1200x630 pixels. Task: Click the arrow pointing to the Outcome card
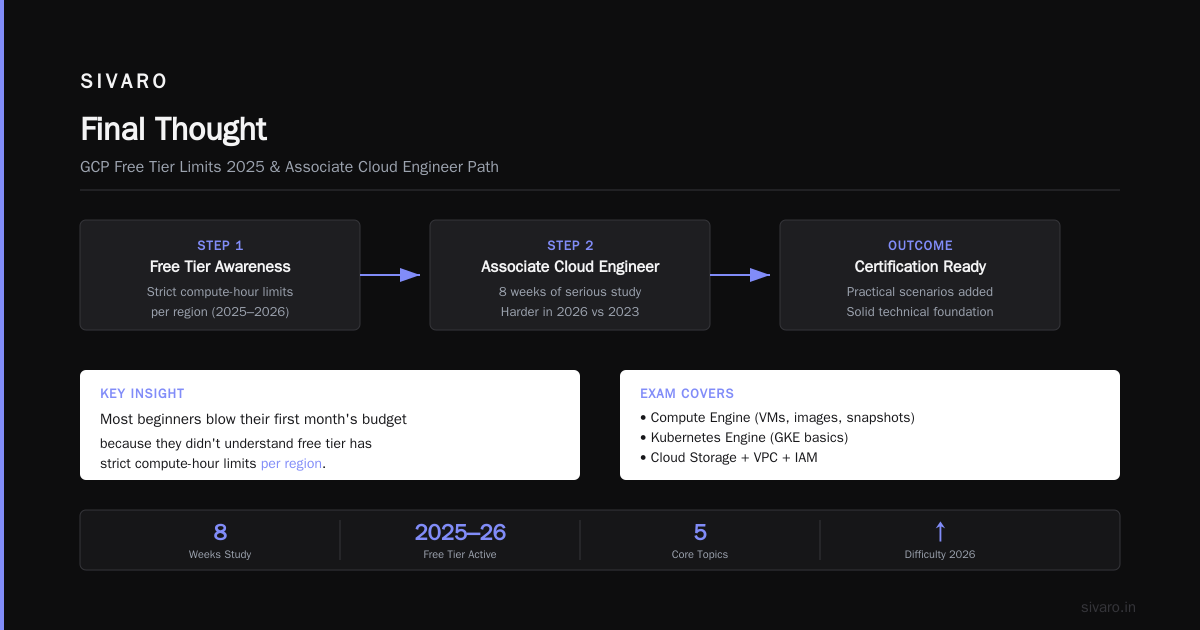click(x=740, y=275)
